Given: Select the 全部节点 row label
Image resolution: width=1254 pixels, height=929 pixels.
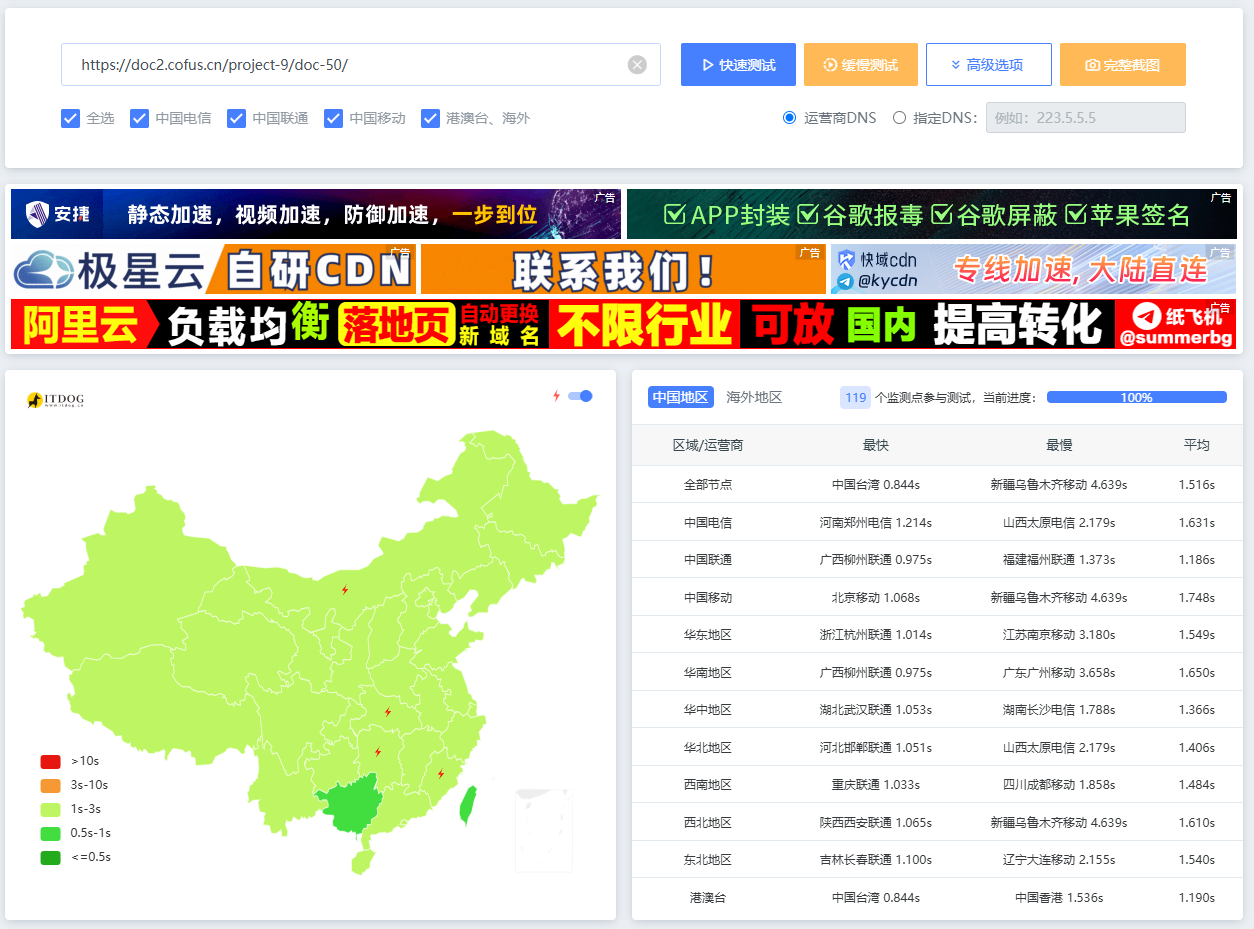Looking at the screenshot, I should [708, 485].
